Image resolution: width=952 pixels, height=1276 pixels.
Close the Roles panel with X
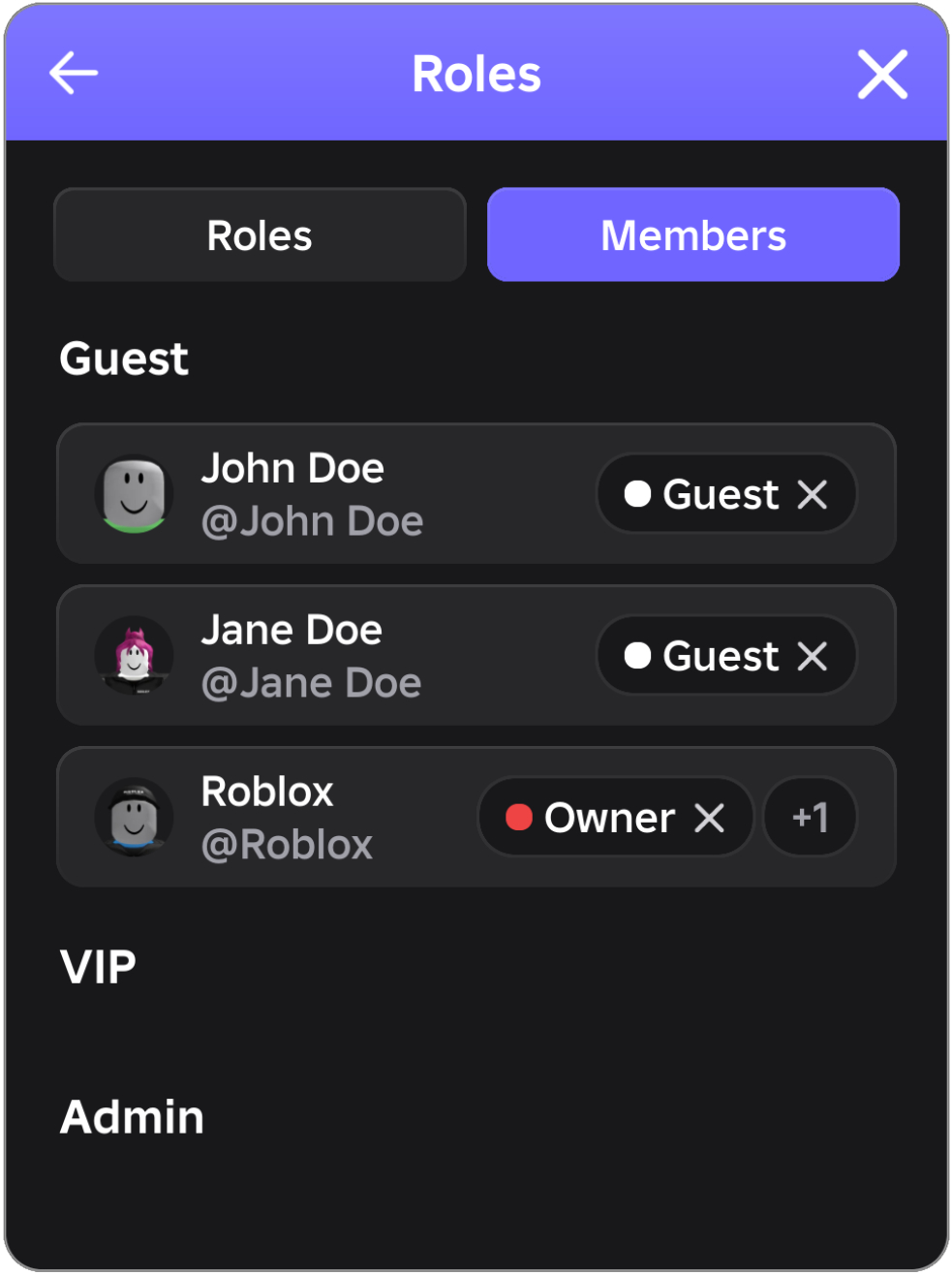click(882, 75)
